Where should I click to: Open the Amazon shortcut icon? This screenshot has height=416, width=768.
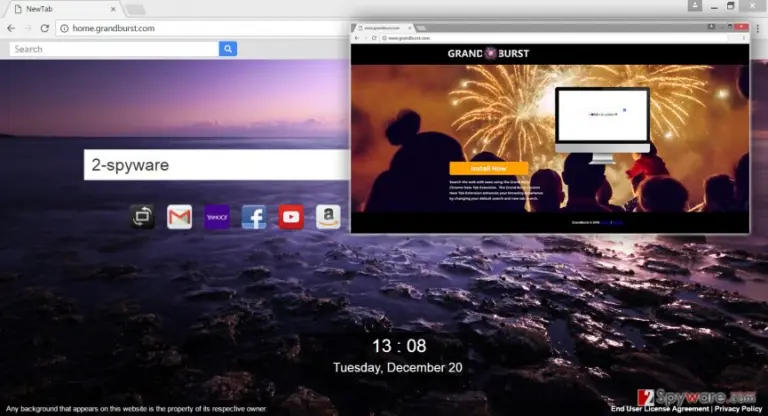pos(328,217)
